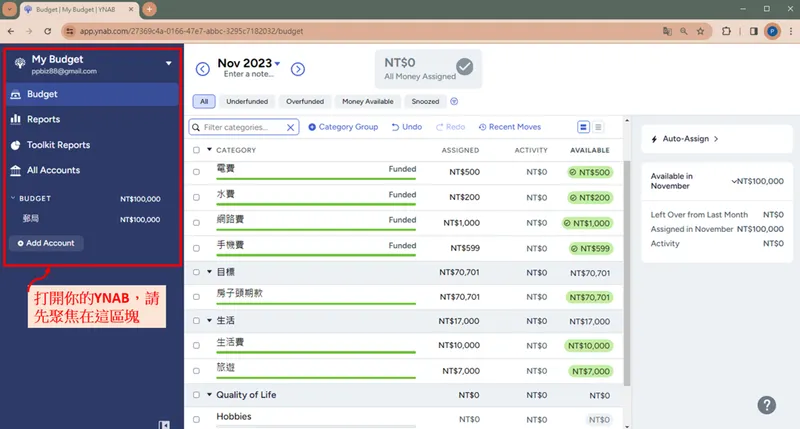800x429 pixels.
Task: Click the 網路費 available NT$1,000 pill
Action: click(x=587, y=223)
